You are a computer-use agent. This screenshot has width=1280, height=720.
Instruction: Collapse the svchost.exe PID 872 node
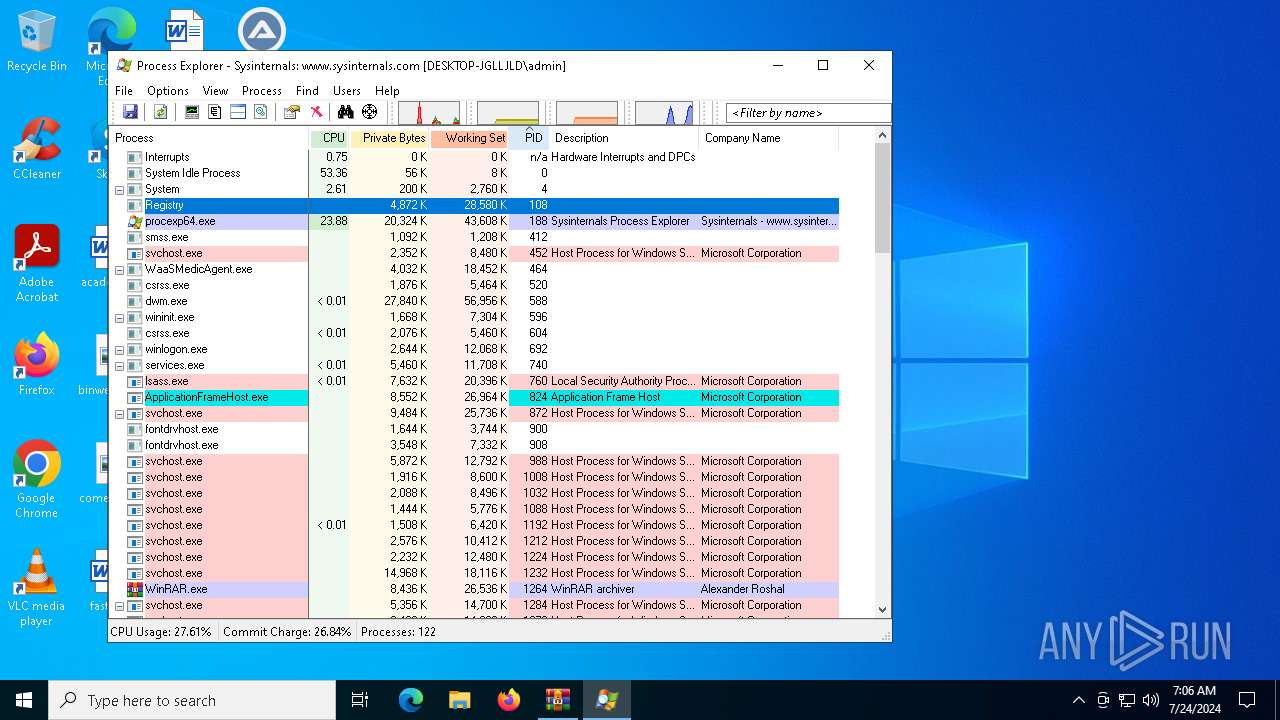[x=119, y=413]
